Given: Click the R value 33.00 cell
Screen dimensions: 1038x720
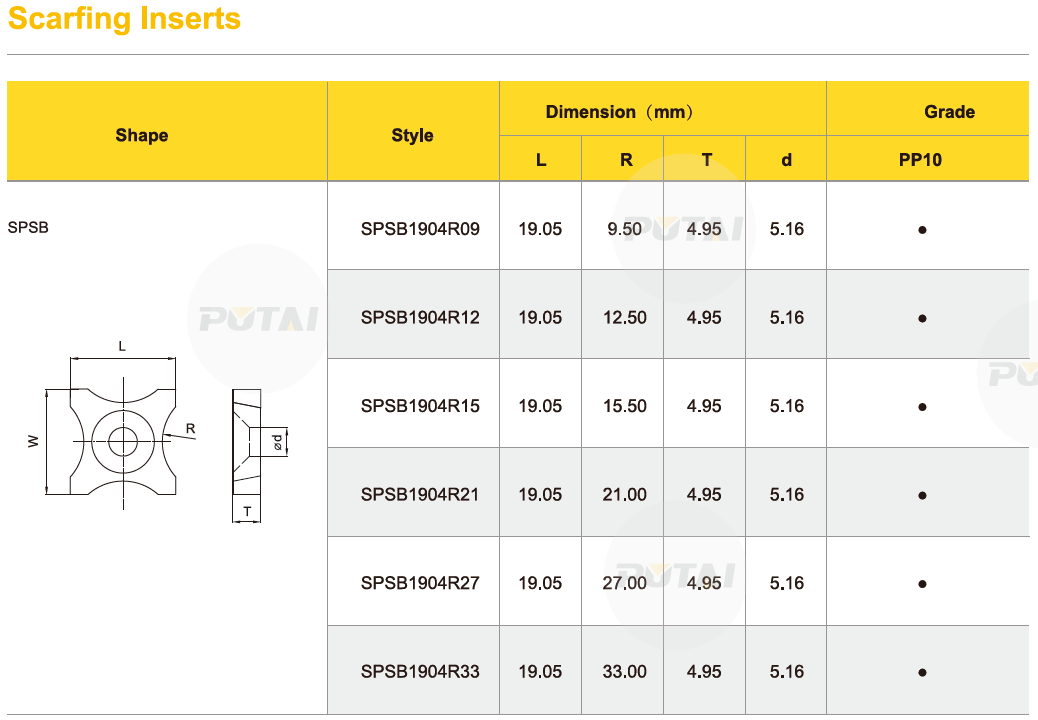Looking at the screenshot, I should tap(624, 672).
